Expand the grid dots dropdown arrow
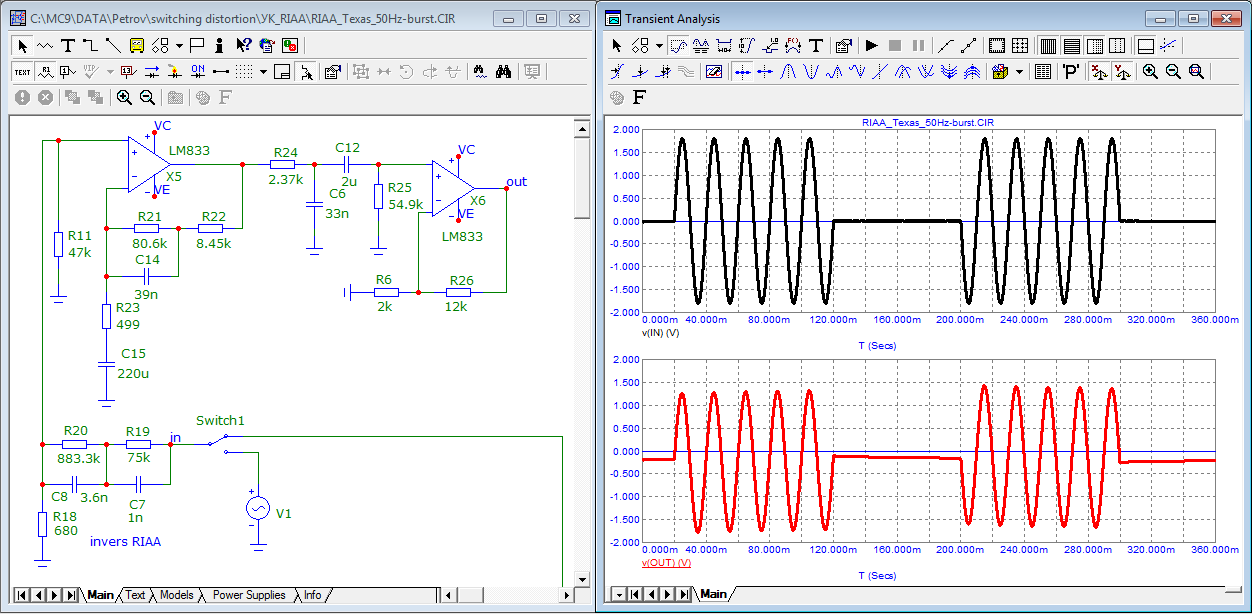Viewport: 1252px width, 614px height. point(263,71)
